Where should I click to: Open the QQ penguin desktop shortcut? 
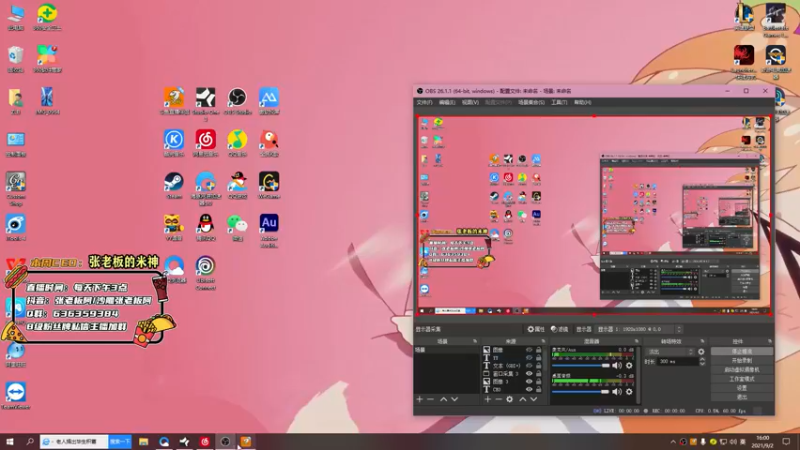tap(205, 228)
